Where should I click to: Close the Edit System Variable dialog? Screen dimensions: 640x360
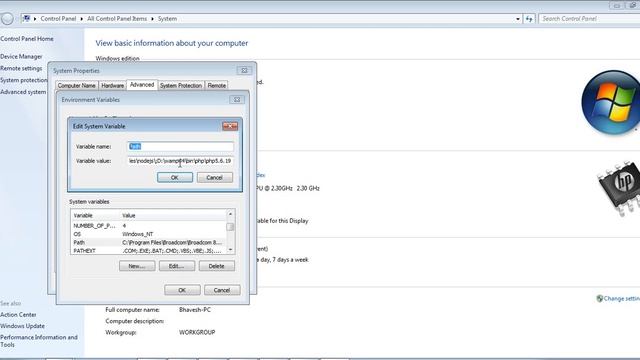click(x=230, y=126)
